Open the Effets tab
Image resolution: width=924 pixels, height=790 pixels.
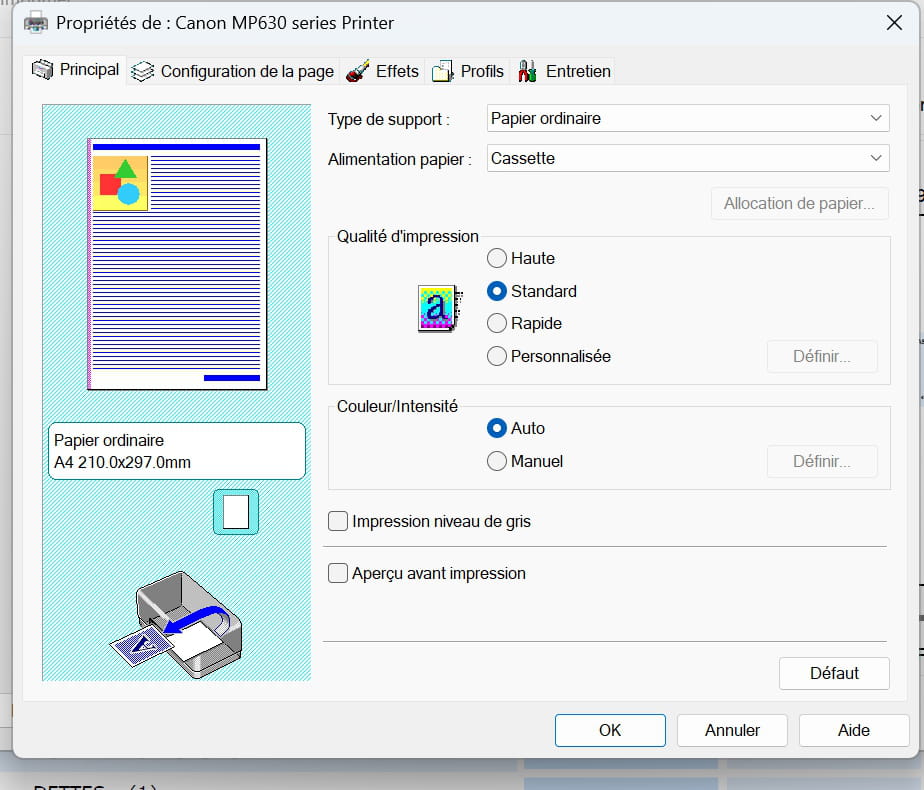[382, 71]
